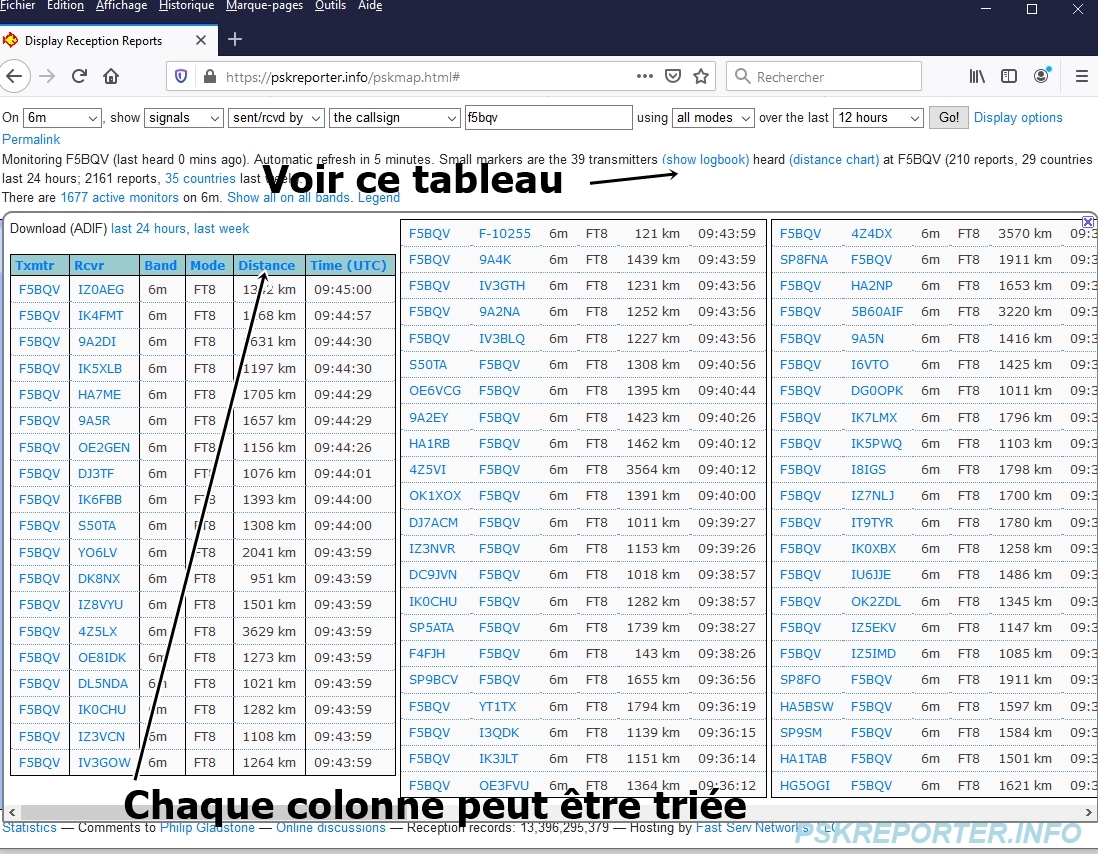
Task: Click the Permalink link
Action: pos(31,139)
